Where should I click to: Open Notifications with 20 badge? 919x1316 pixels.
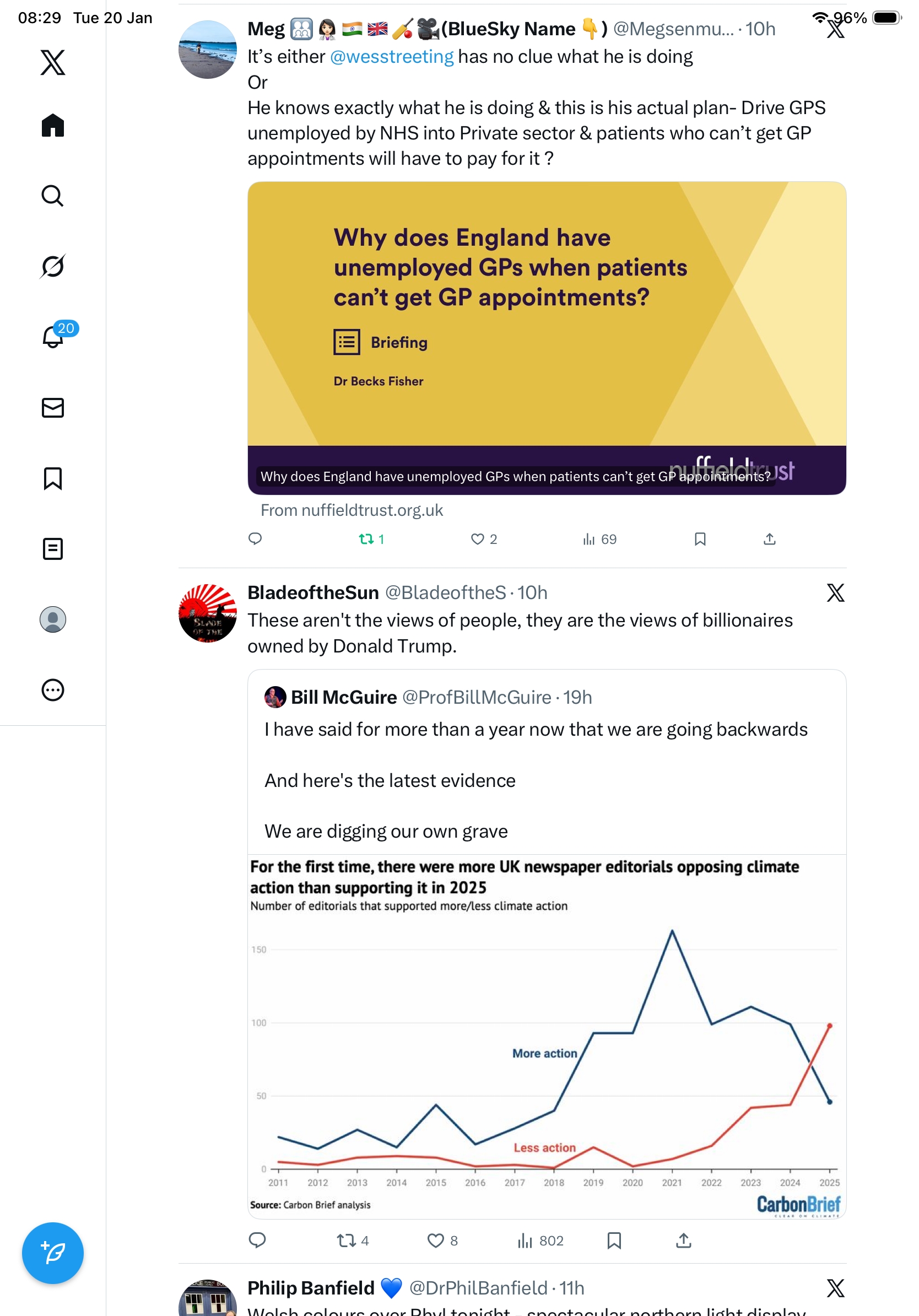click(x=53, y=337)
